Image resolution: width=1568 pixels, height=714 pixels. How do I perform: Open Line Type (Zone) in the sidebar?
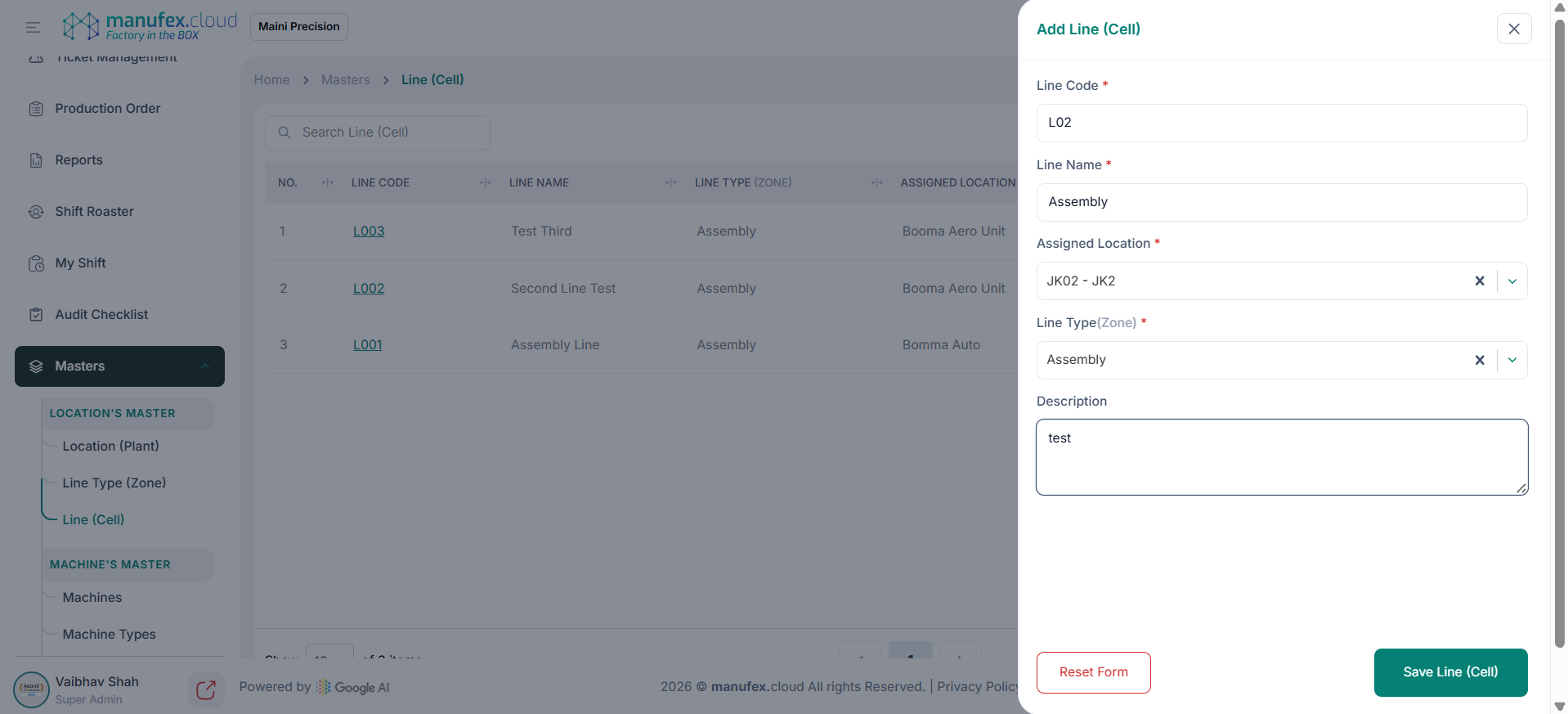[114, 483]
